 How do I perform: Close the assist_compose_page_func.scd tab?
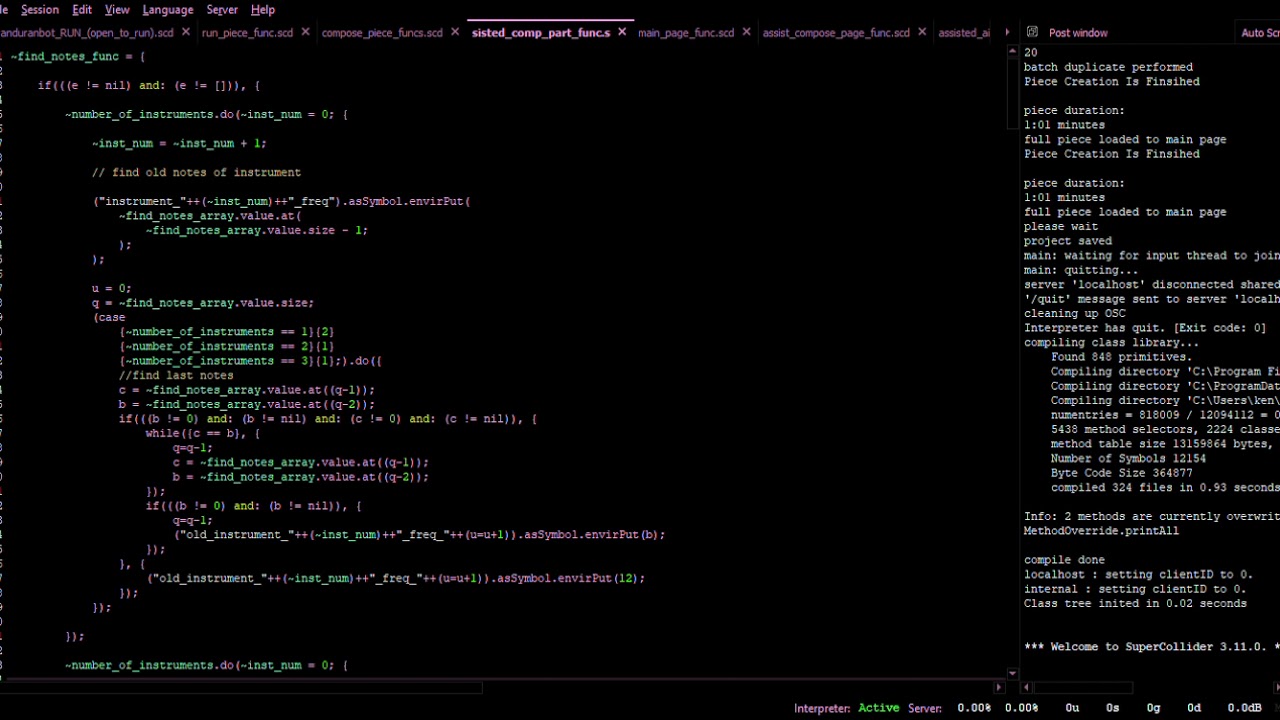(922, 32)
